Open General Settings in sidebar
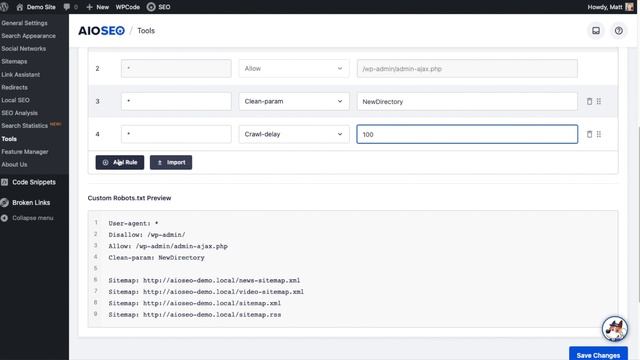 click(24, 23)
